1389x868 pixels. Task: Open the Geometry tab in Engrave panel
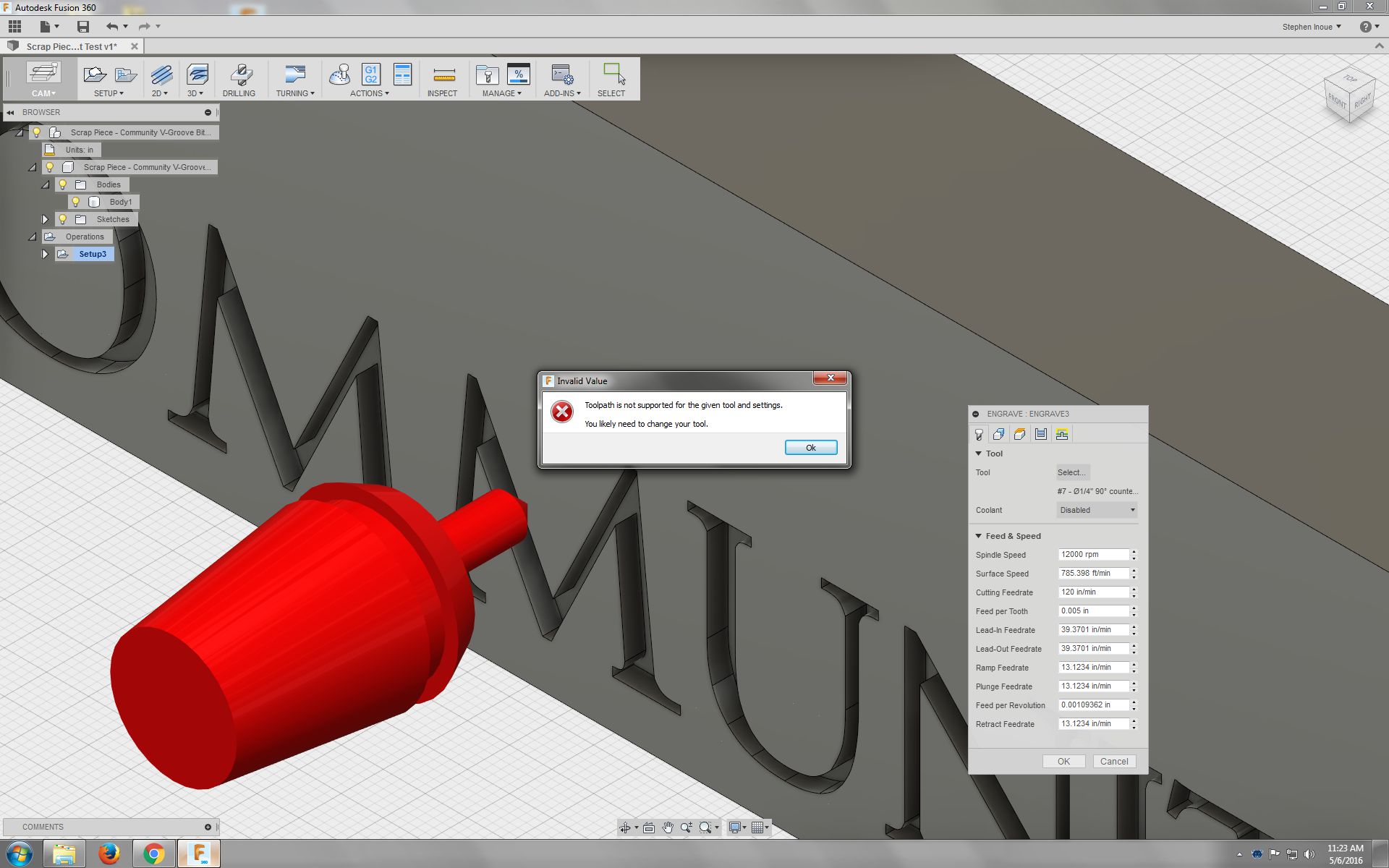998,434
